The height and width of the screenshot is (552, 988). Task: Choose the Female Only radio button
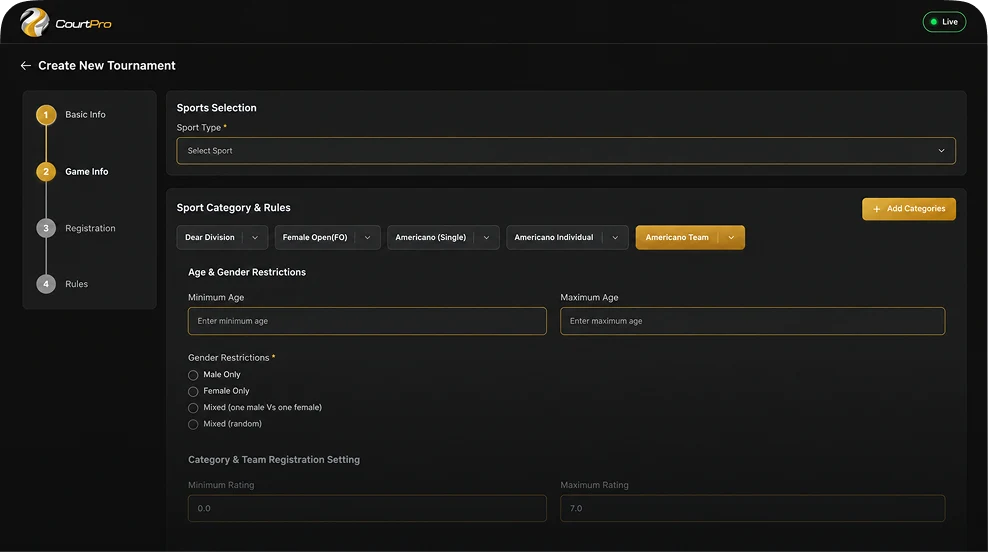point(193,391)
